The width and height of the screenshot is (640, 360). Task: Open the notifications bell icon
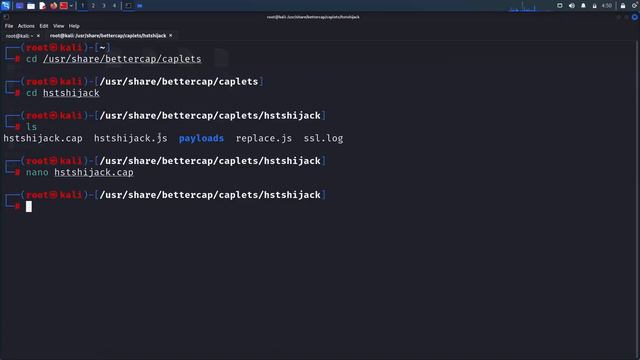(583, 6)
